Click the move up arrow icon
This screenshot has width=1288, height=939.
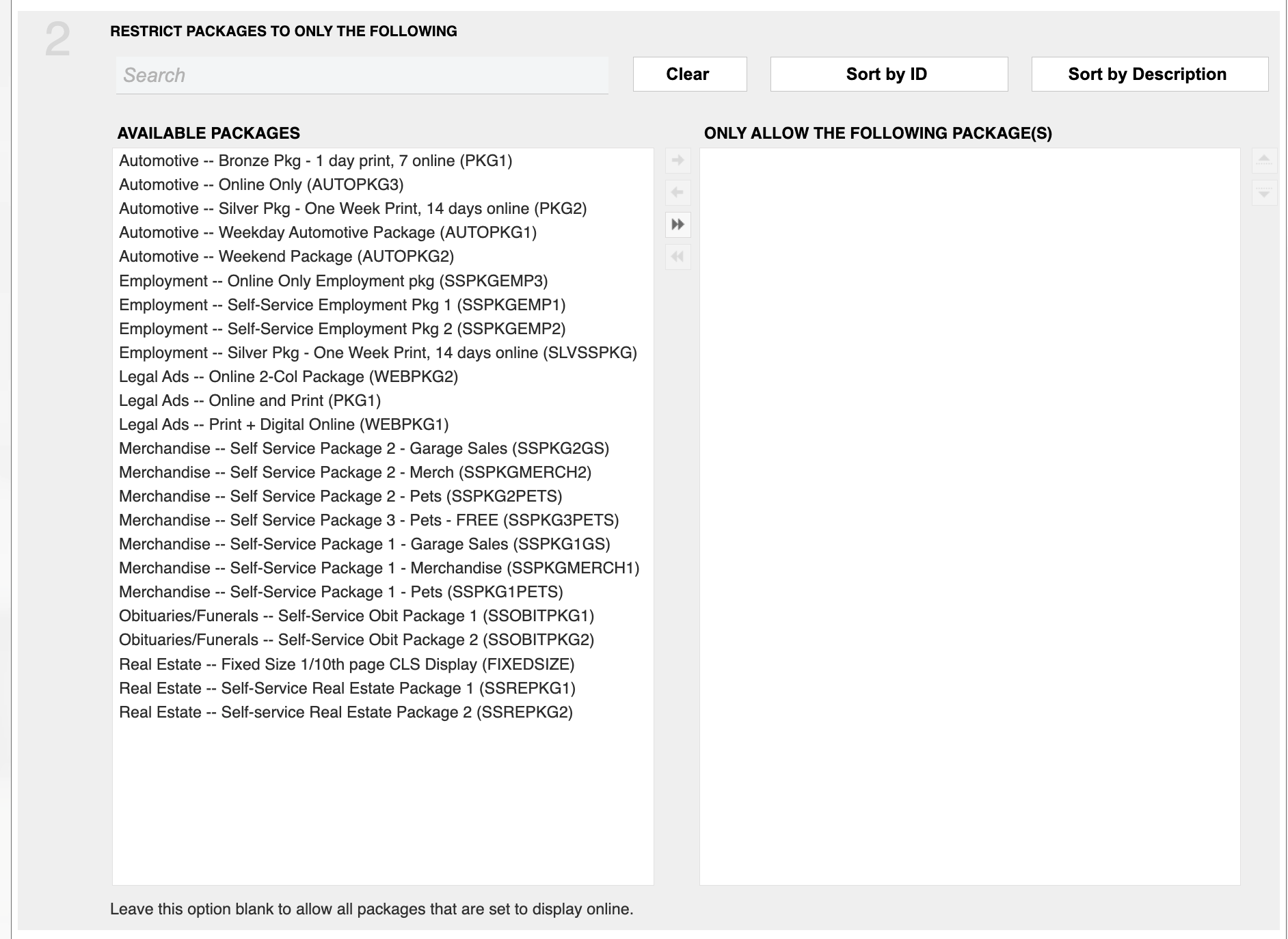tap(1264, 161)
